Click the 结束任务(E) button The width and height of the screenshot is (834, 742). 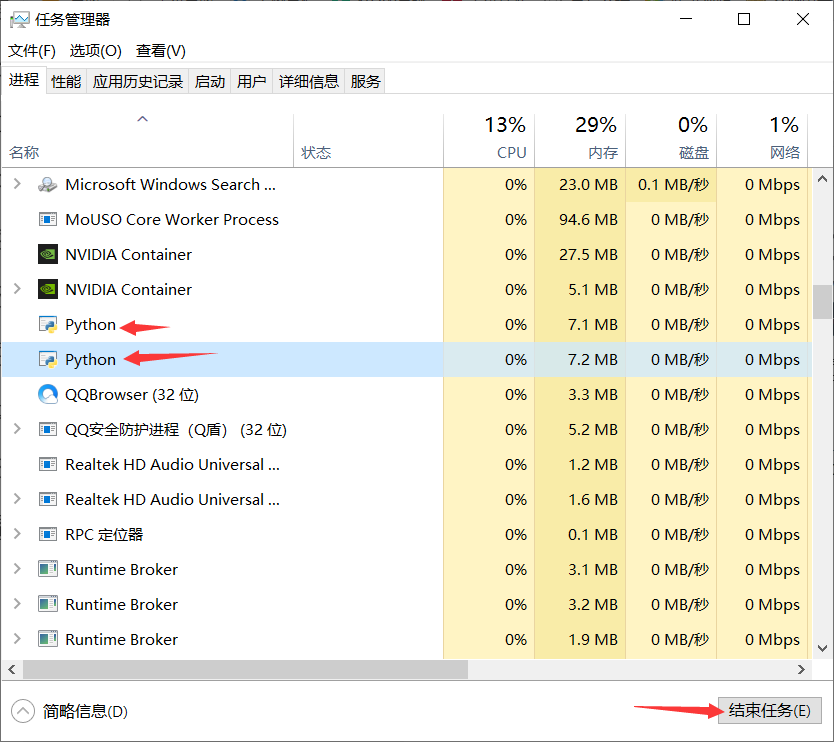point(770,711)
